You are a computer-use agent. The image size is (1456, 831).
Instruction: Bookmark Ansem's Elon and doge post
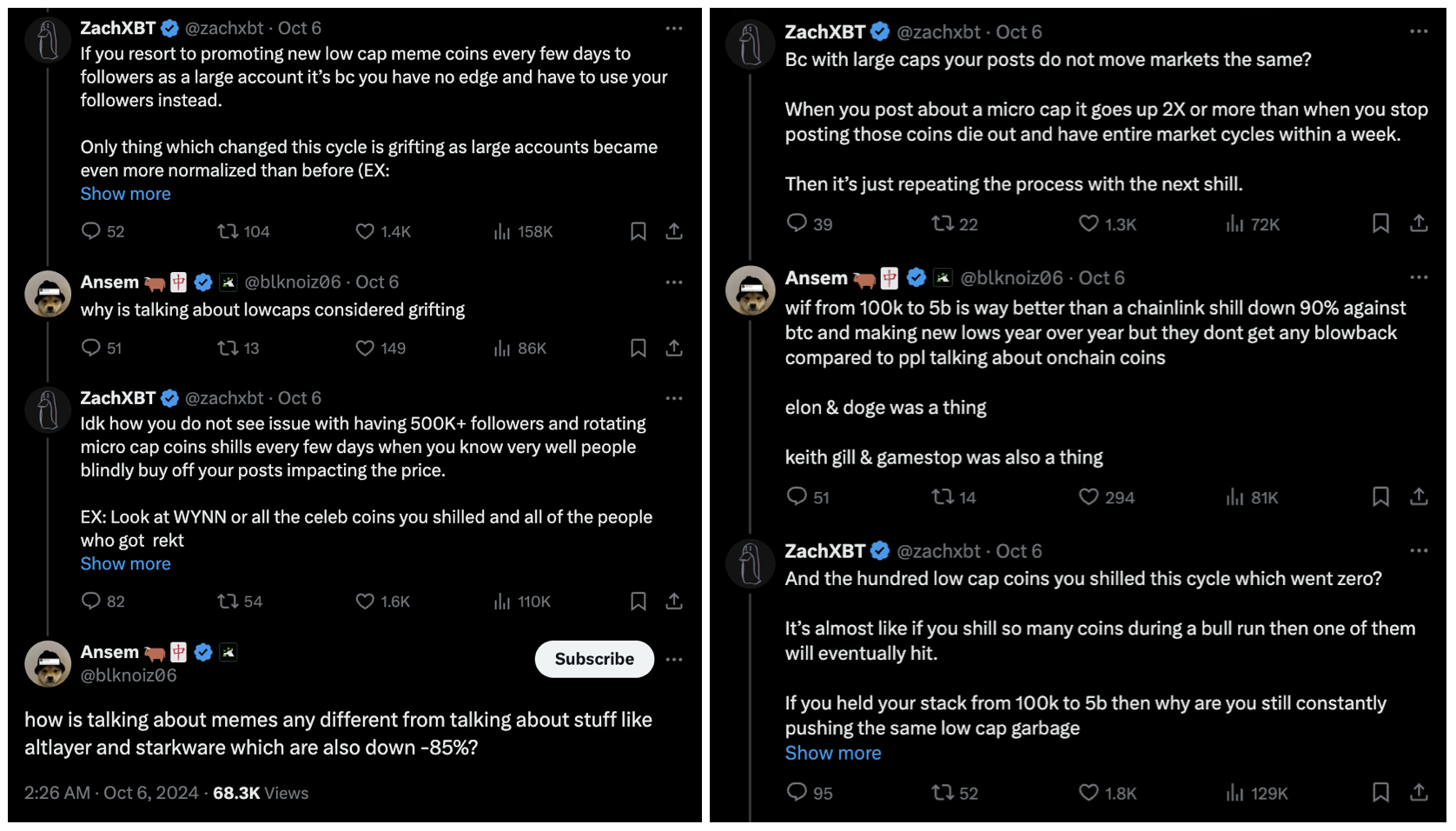pyautogui.click(x=1380, y=497)
